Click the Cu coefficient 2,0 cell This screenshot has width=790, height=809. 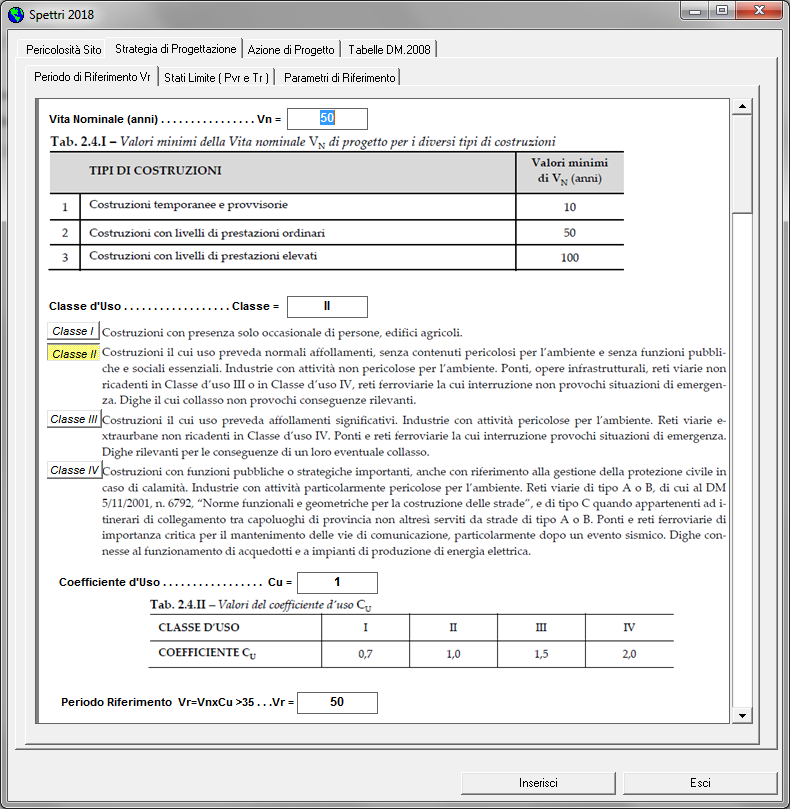pyautogui.click(x=630, y=654)
